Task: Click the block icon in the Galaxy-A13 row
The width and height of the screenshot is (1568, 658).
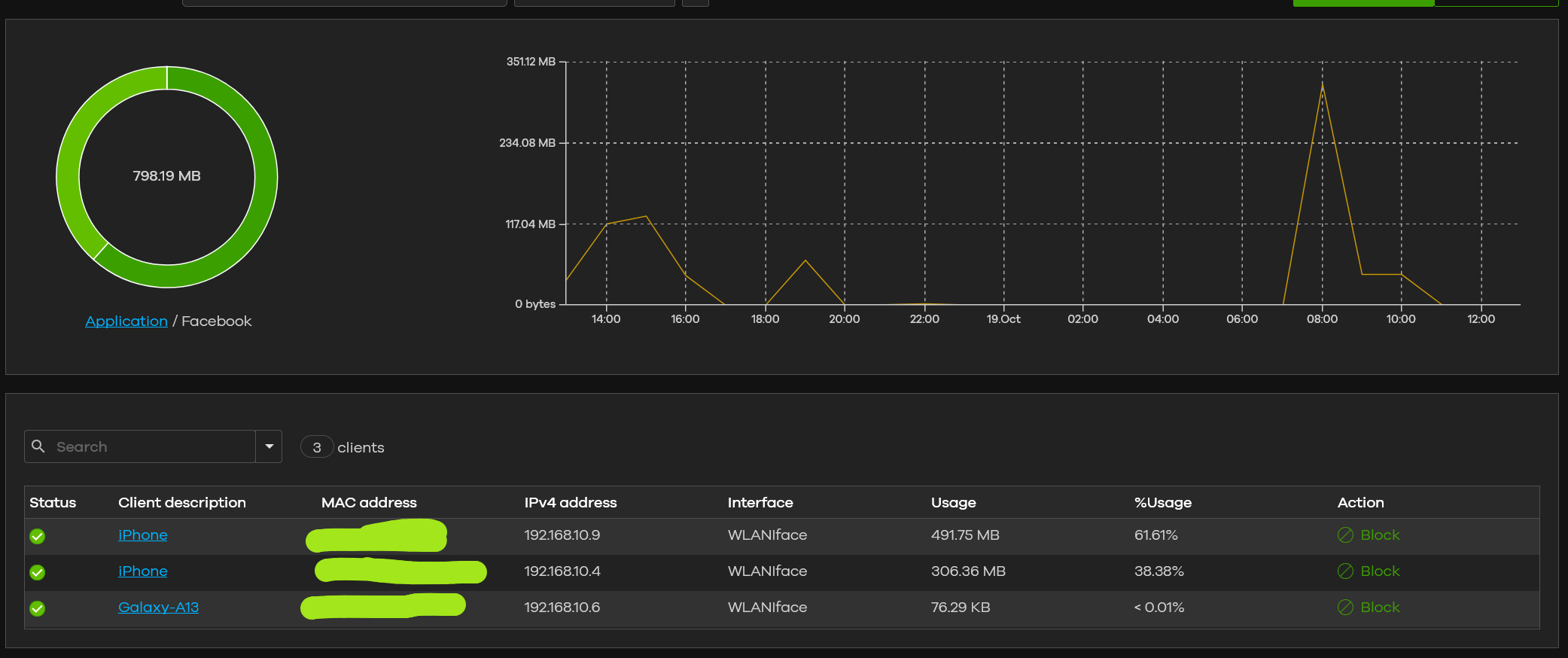Action: click(1345, 608)
